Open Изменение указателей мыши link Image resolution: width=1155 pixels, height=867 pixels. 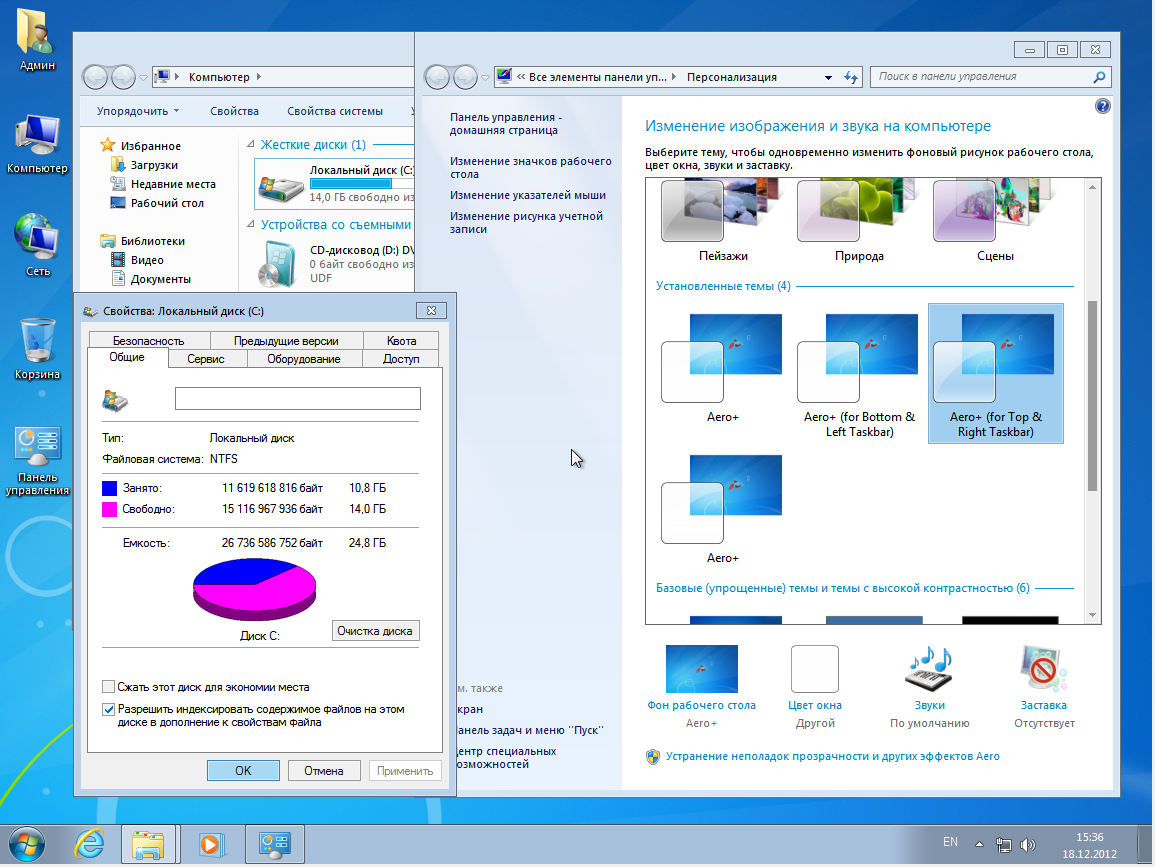click(x=527, y=195)
